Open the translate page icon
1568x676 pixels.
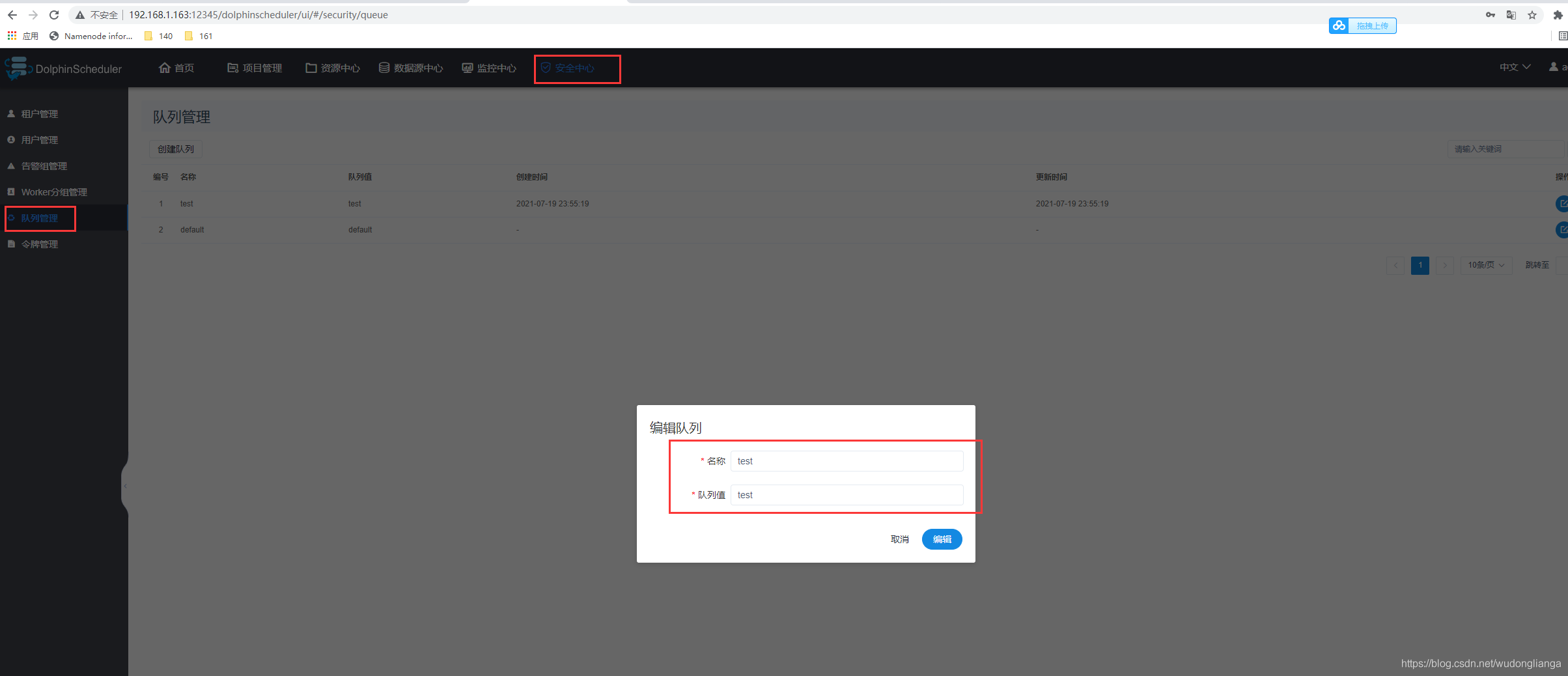point(1511,15)
